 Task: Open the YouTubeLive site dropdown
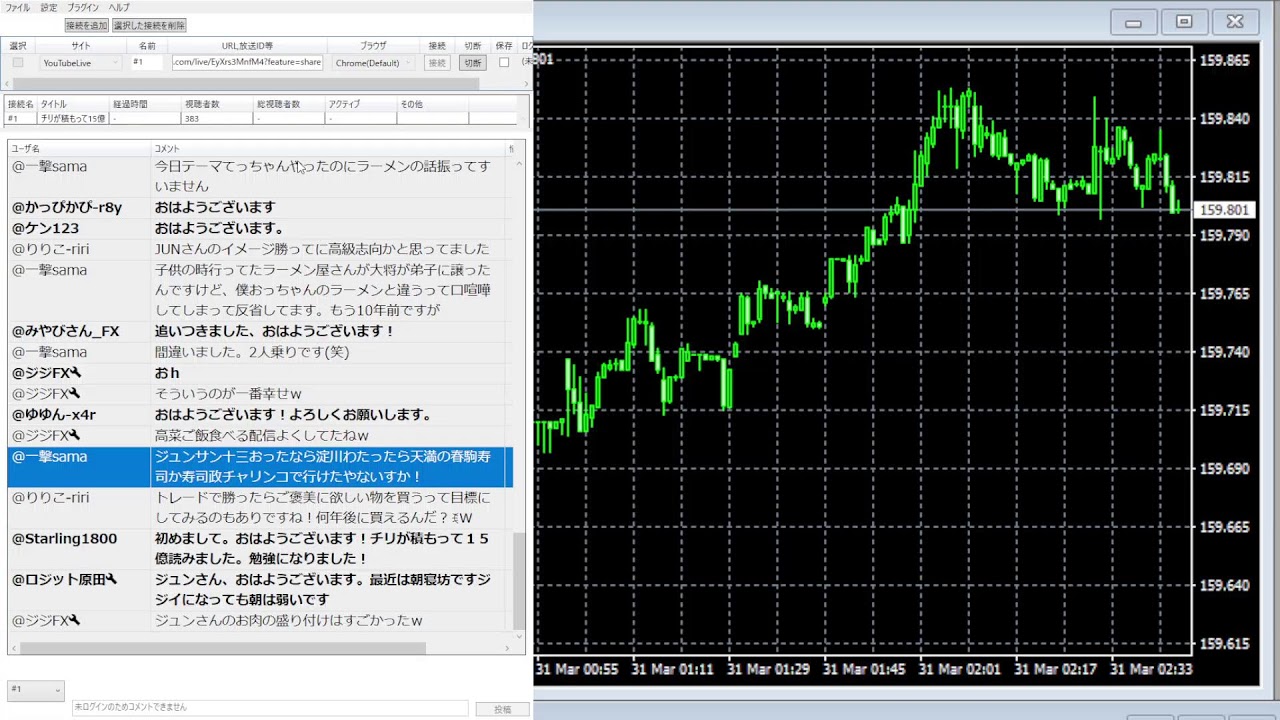pyautogui.click(x=80, y=62)
